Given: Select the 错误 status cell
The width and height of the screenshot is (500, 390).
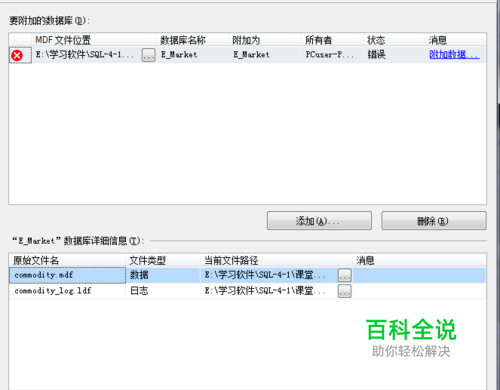Looking at the screenshot, I should pos(394,55).
